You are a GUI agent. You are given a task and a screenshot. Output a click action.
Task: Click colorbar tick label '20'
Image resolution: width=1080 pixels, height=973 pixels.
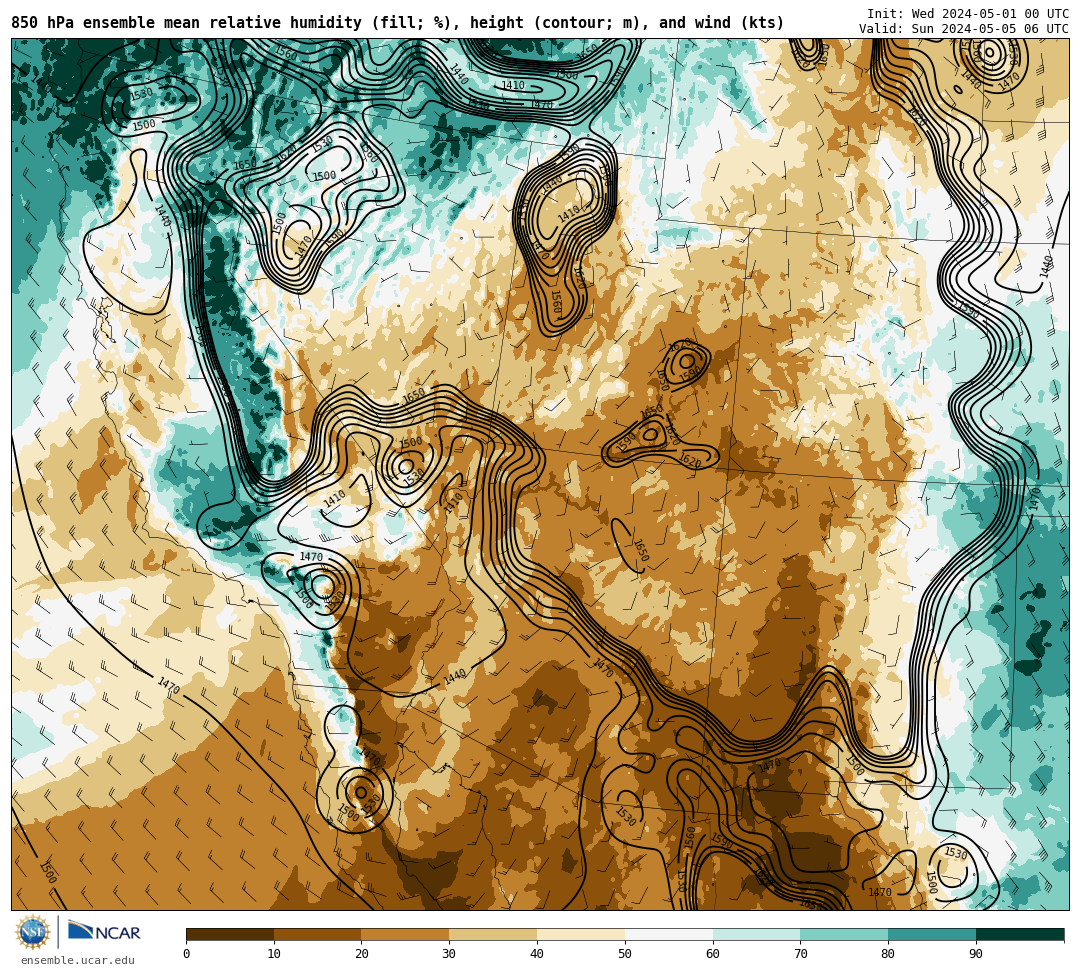[362, 954]
